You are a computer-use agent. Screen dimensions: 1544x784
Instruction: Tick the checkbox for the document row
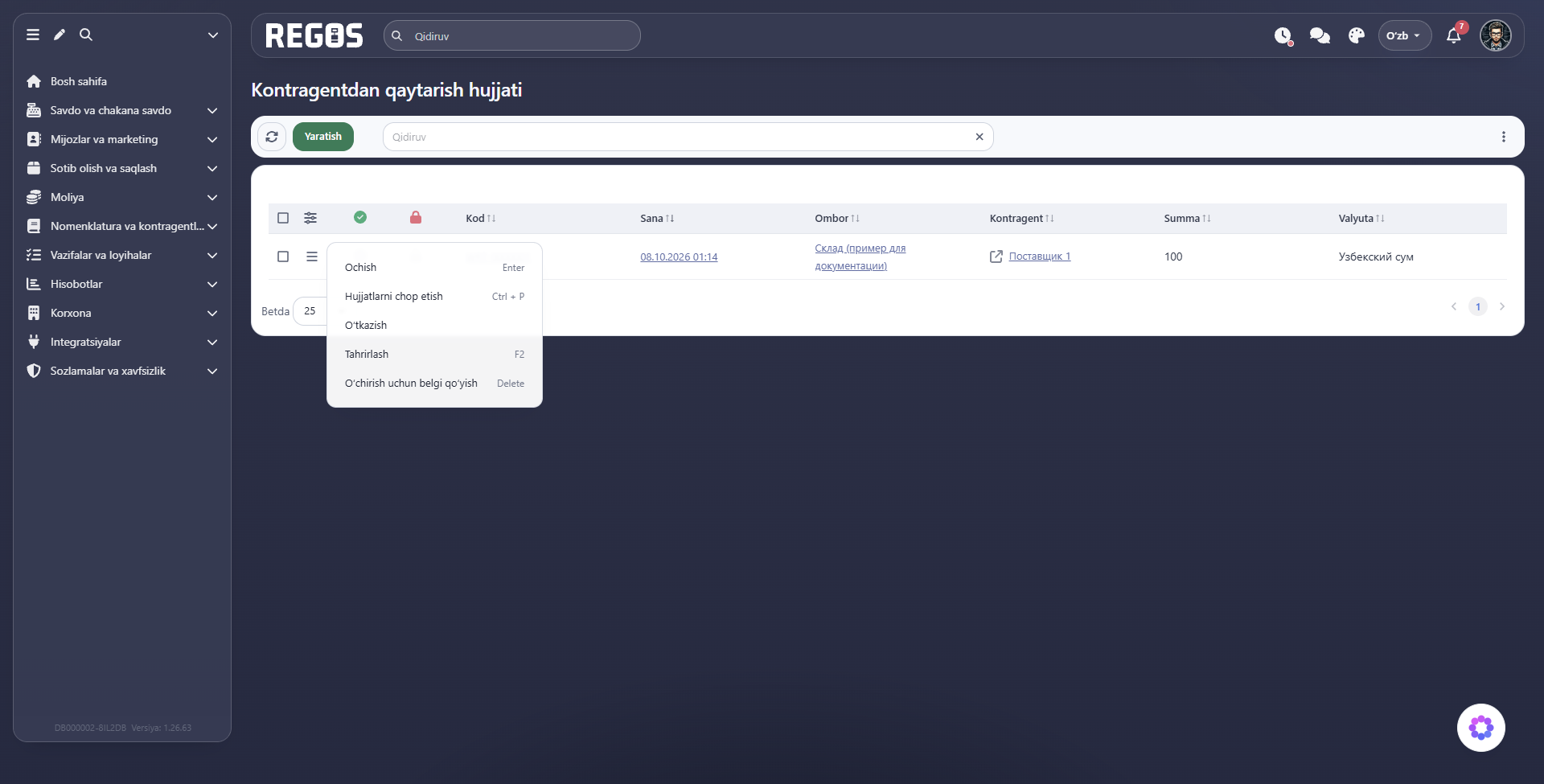coord(283,257)
